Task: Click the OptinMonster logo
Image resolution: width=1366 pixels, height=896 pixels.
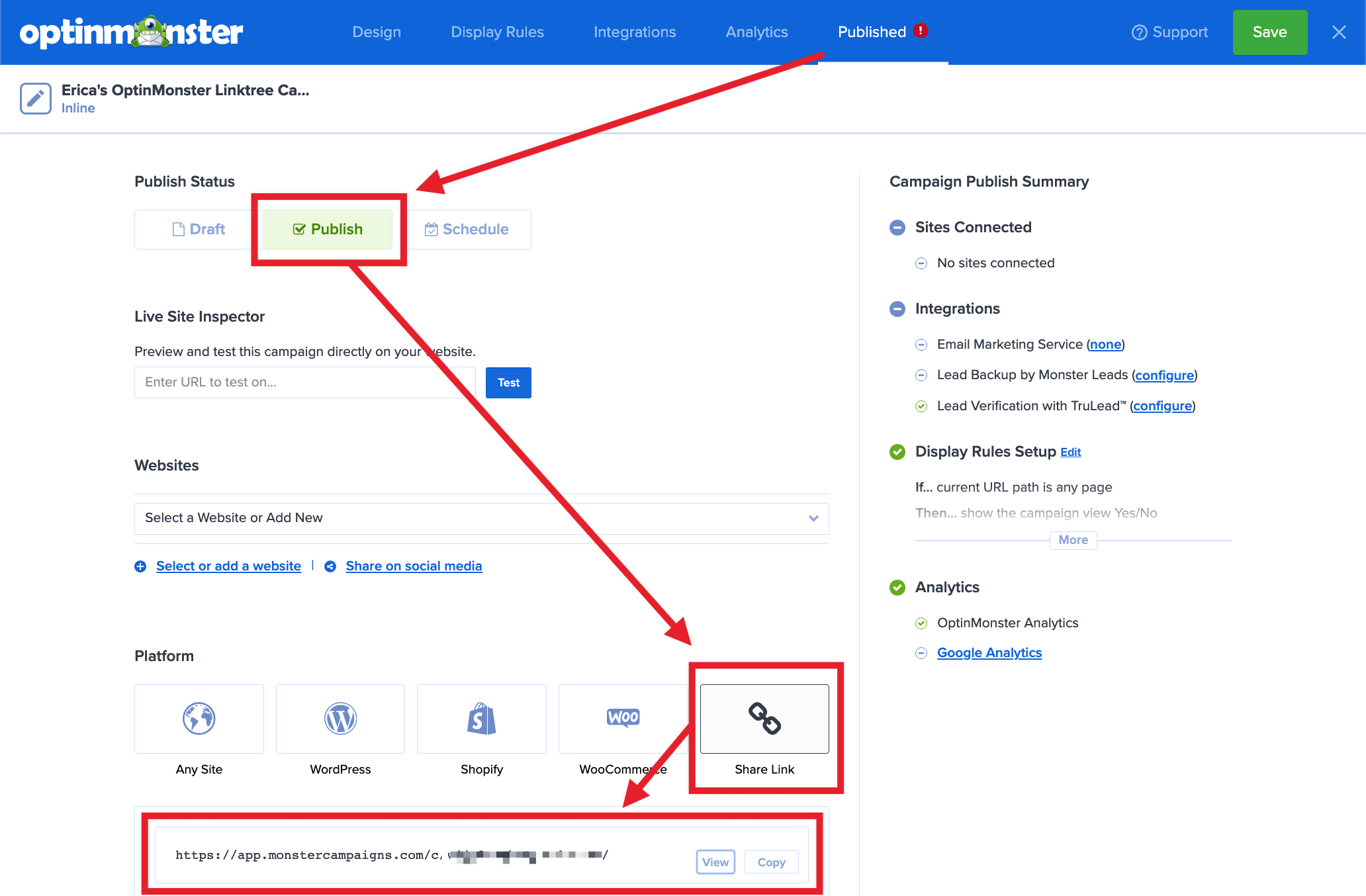Action: coord(131,31)
